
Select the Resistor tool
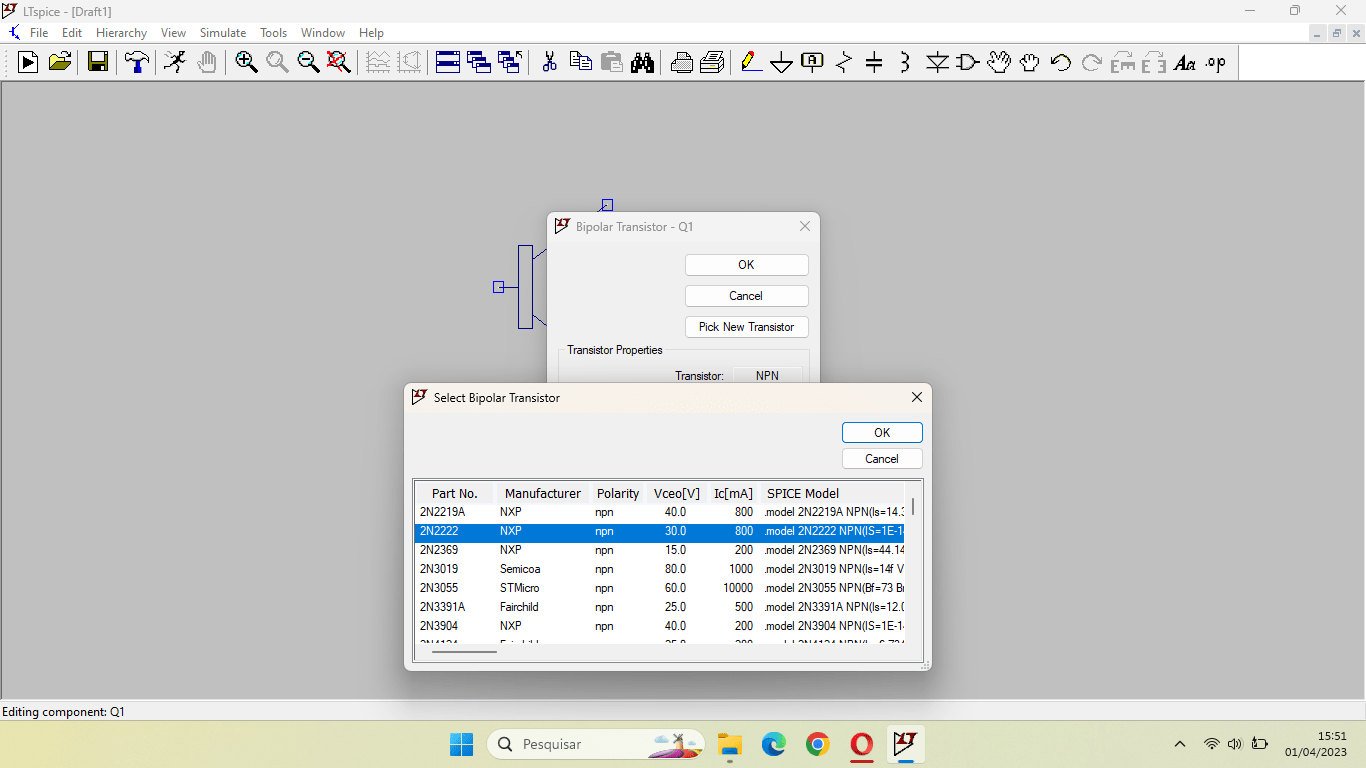pyautogui.click(x=844, y=63)
